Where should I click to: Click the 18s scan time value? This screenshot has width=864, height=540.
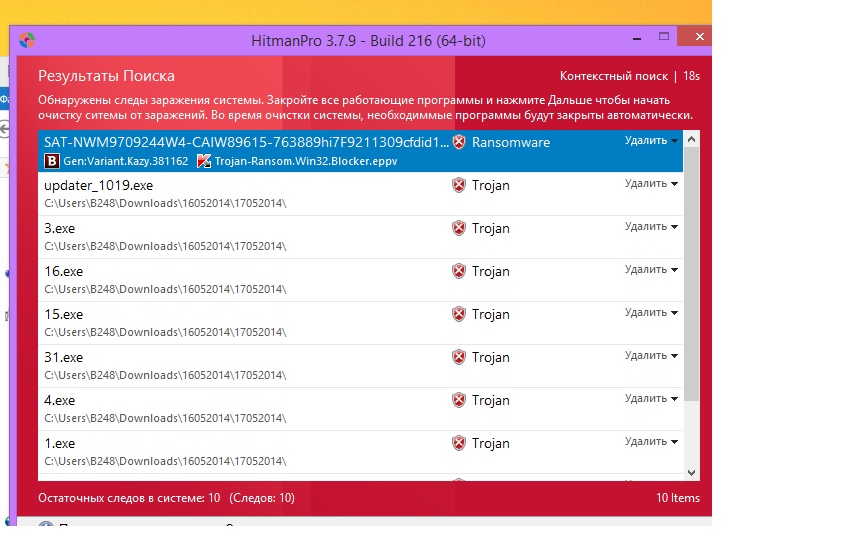(x=692, y=76)
